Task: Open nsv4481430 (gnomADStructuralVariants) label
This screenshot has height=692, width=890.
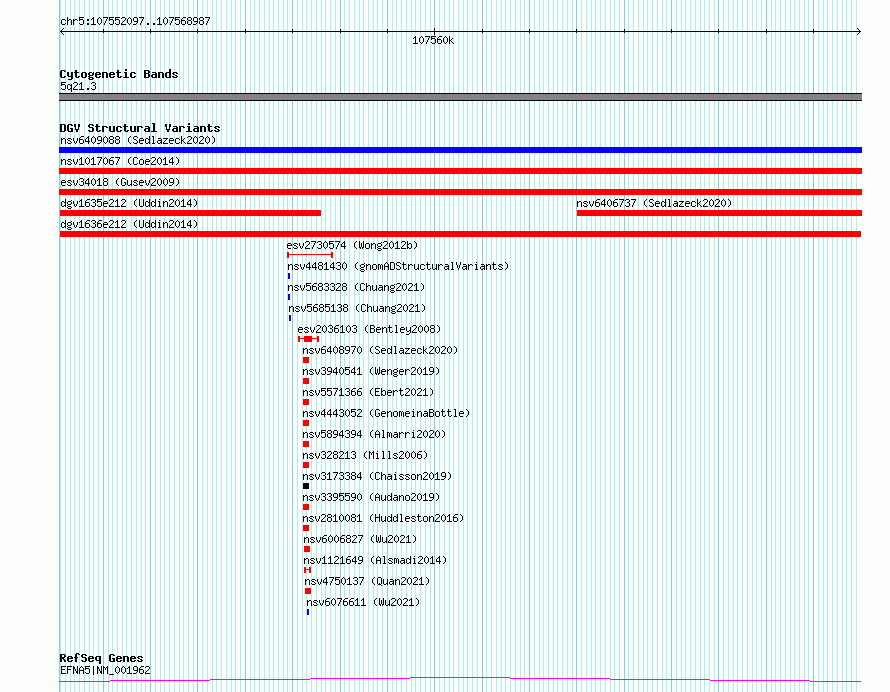Action: point(398,266)
